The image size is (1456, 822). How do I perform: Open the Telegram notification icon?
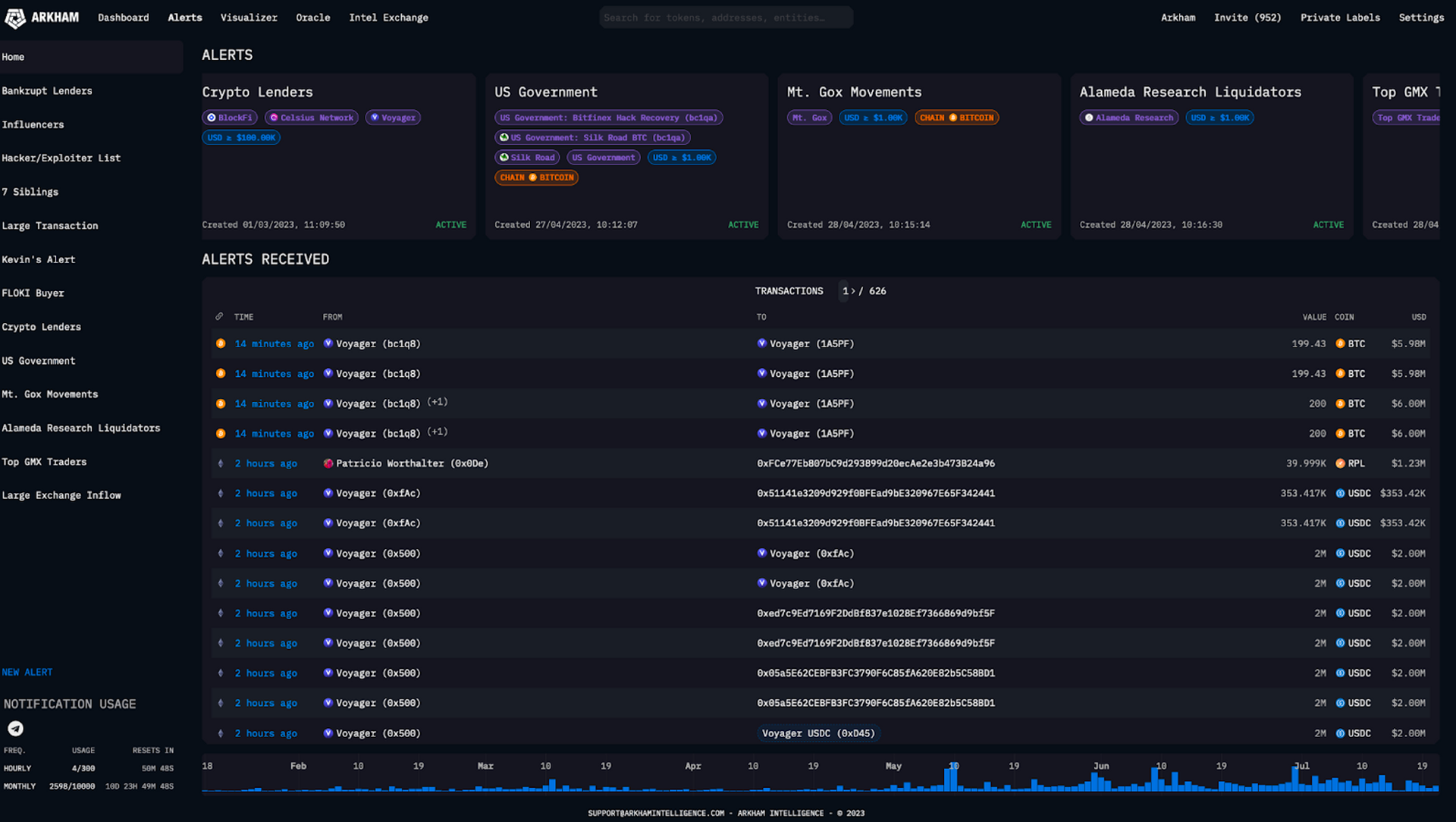click(15, 729)
